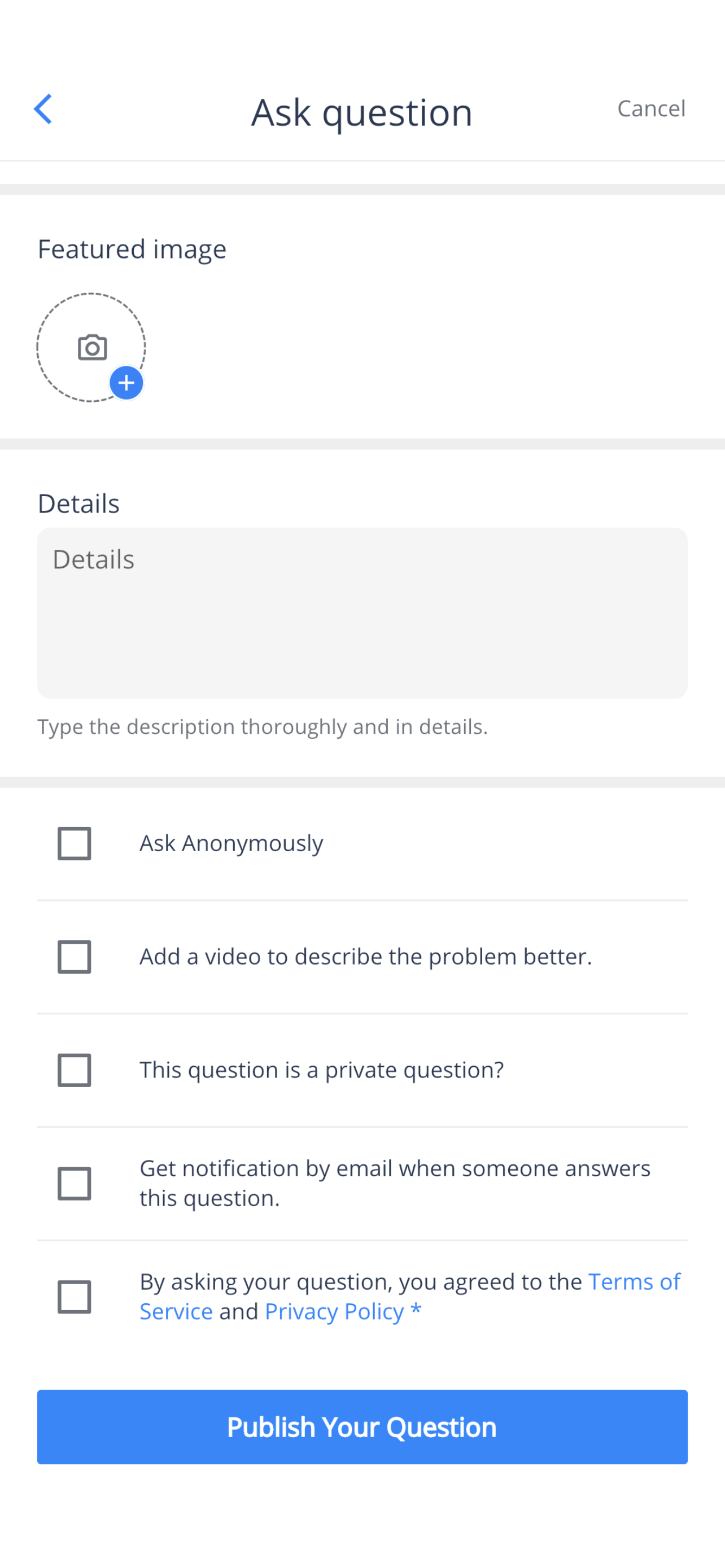Viewport: 725px width, 1568px height.
Task: Tap the Ask question header title
Action: [362, 112]
